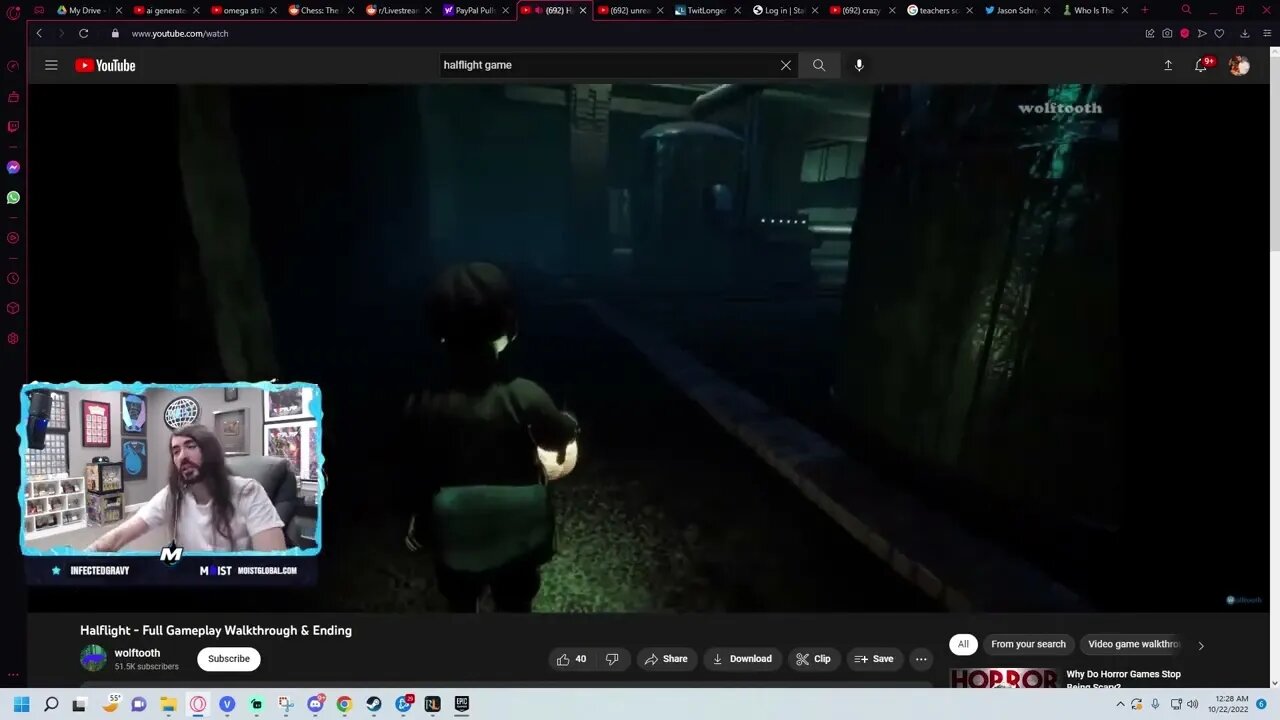Open Opera GX menu logo icon
Image resolution: width=1280 pixels, height=720 pixels.
pos(13,12)
